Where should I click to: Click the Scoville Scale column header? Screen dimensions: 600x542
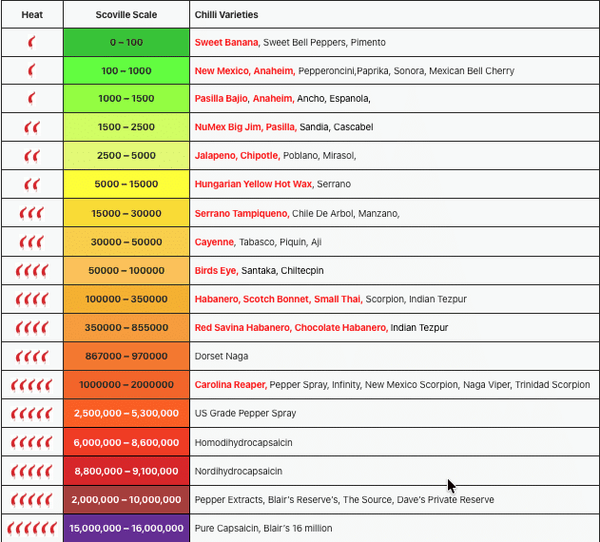(x=126, y=15)
